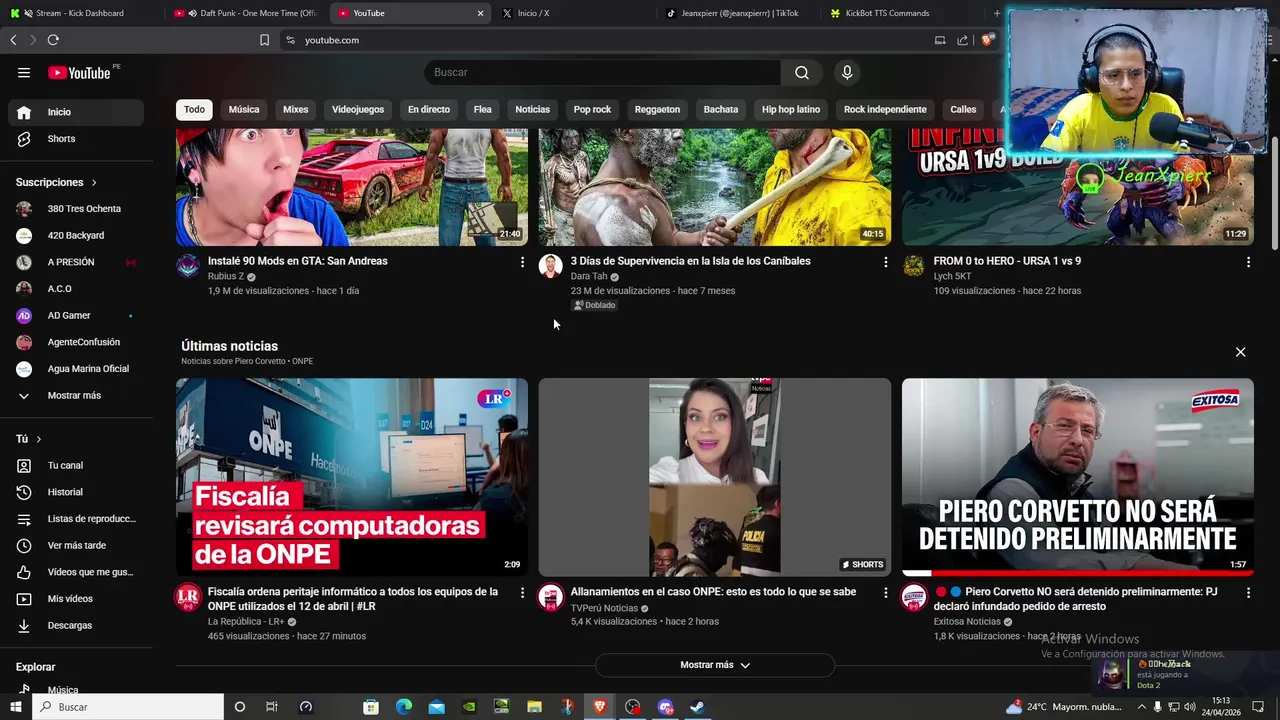Focus the YouTube Buscar search field
Image resolution: width=1280 pixels, height=720 pixels.
click(602, 72)
